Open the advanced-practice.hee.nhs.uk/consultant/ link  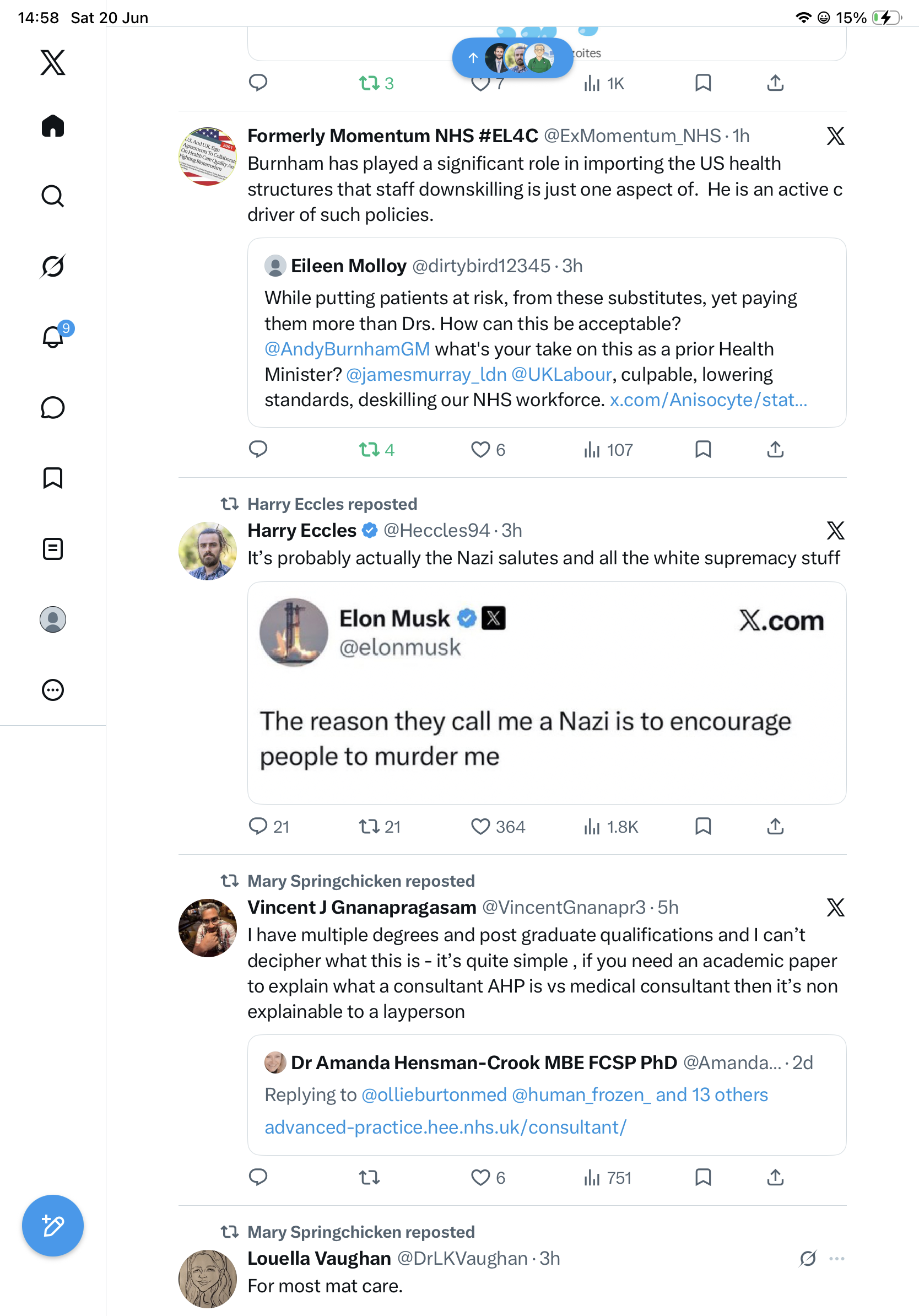[446, 1127]
